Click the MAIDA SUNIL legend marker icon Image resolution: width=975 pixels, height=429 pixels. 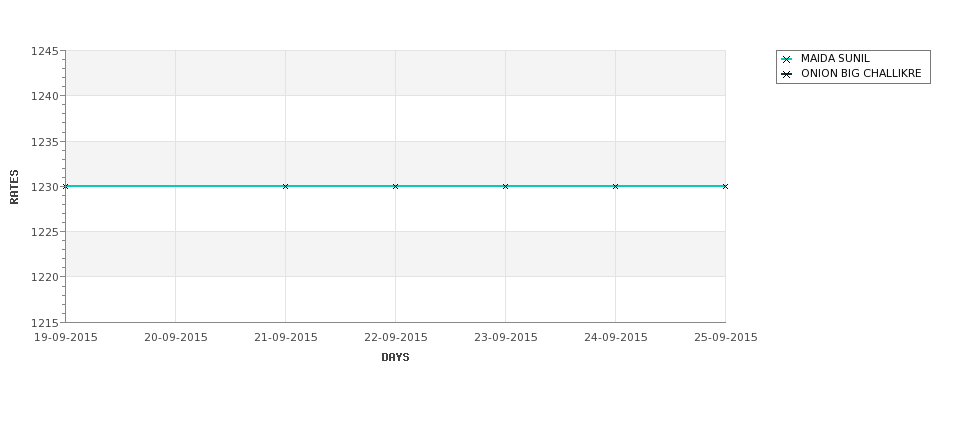(786, 59)
